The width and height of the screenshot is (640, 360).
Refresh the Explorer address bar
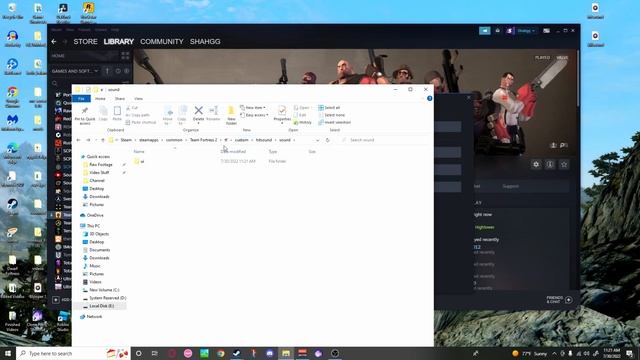(x=327, y=140)
